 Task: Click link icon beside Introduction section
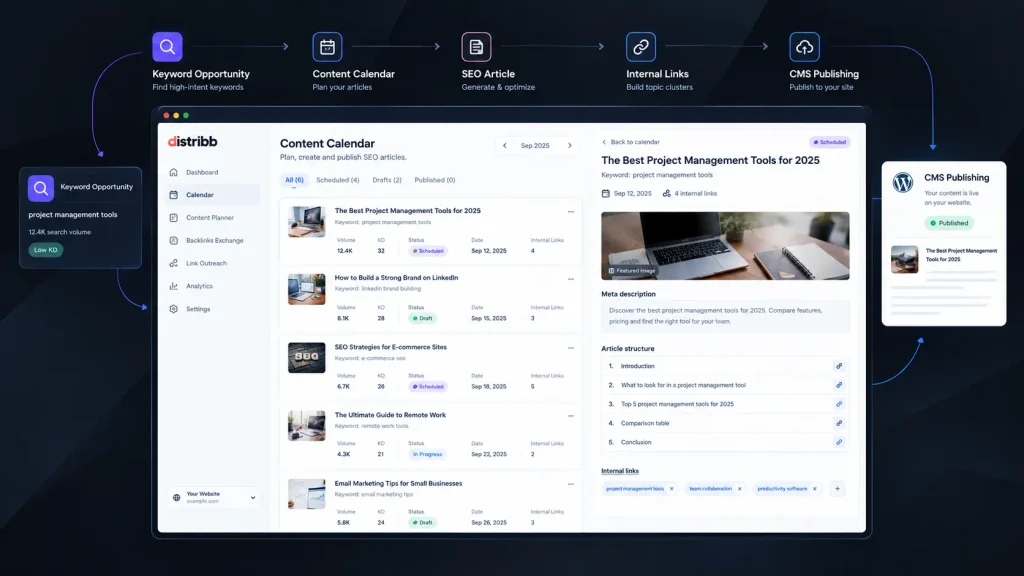[839, 366]
